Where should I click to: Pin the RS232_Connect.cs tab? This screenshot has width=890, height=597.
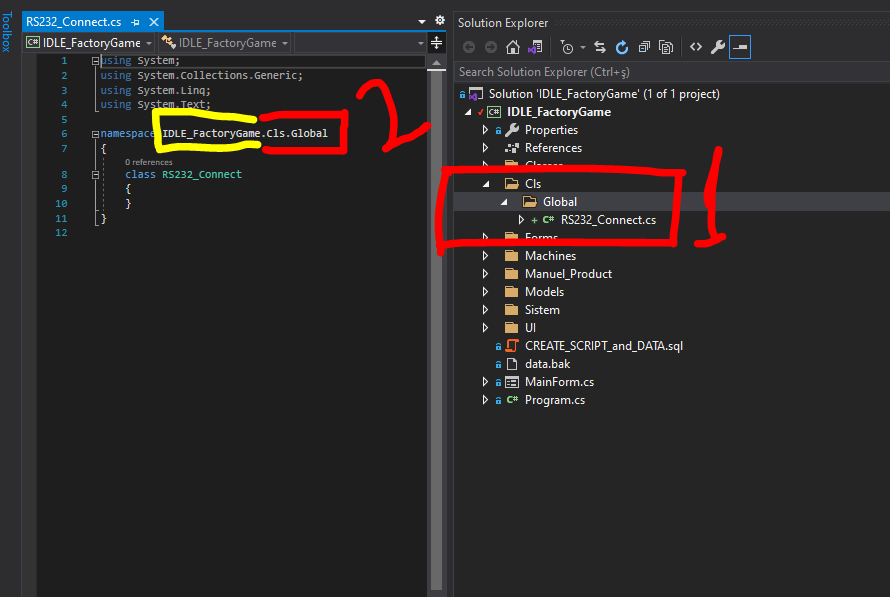pos(136,21)
